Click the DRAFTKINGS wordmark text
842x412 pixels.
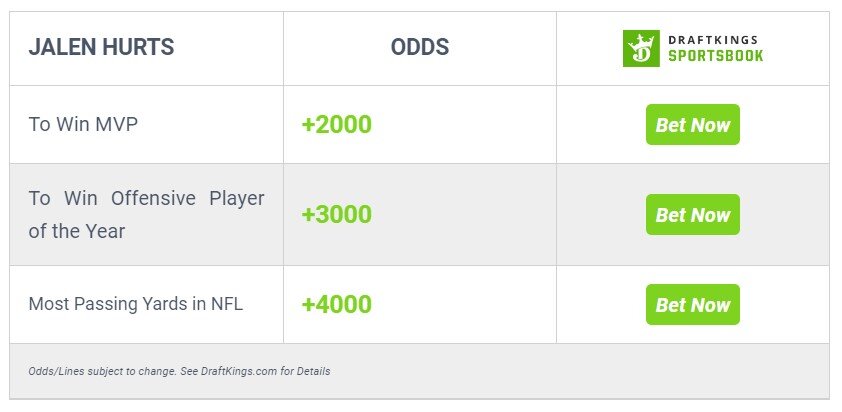pos(715,39)
